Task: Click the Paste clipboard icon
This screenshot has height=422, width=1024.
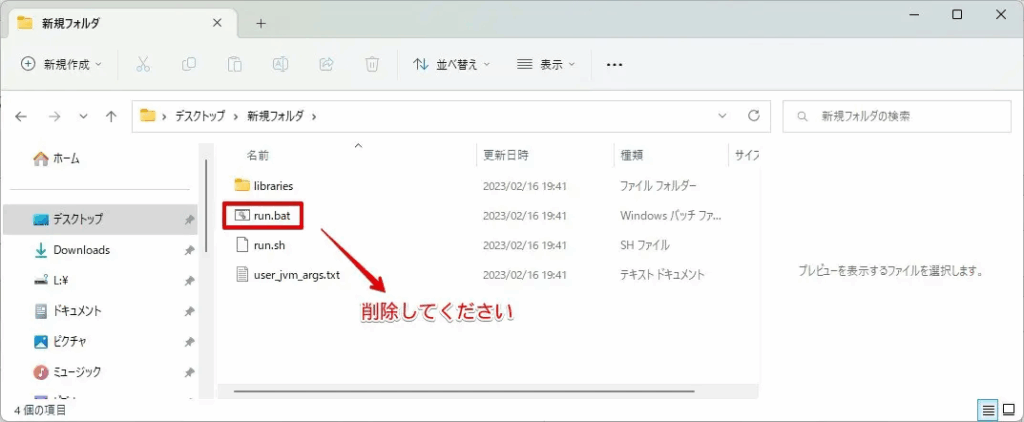Action: coord(234,64)
